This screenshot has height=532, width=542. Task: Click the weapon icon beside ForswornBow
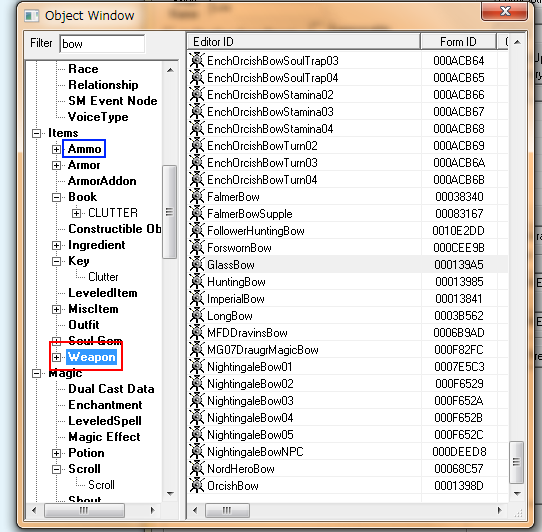pyautogui.click(x=197, y=248)
